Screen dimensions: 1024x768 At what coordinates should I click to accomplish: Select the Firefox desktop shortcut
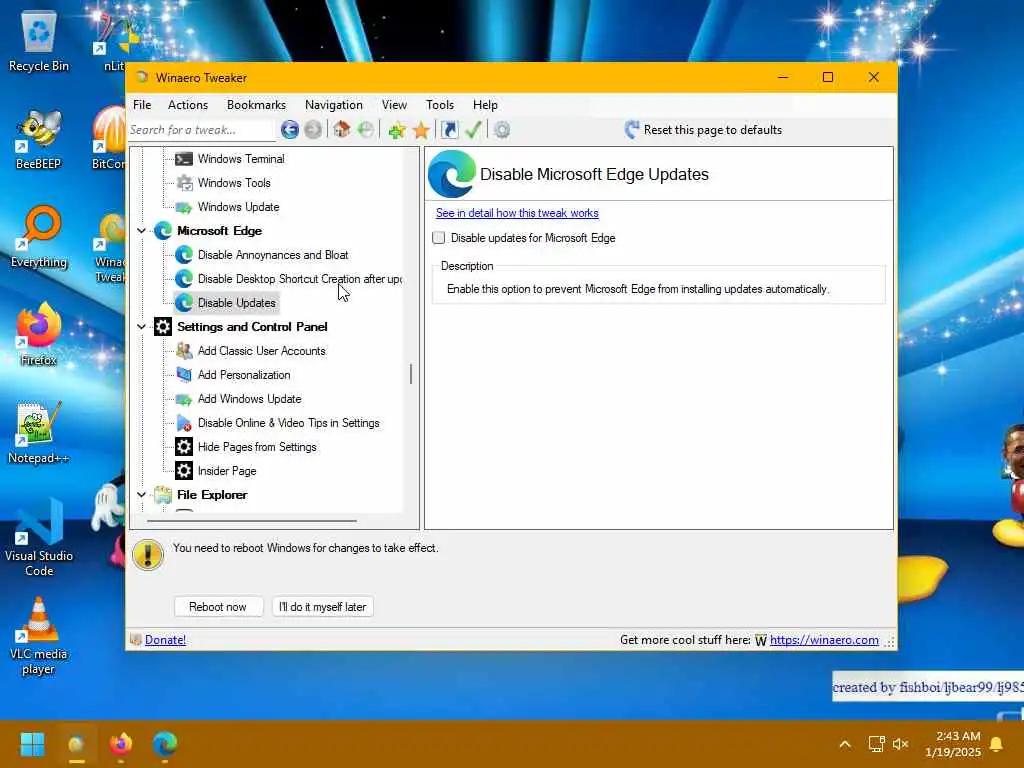pos(39,334)
